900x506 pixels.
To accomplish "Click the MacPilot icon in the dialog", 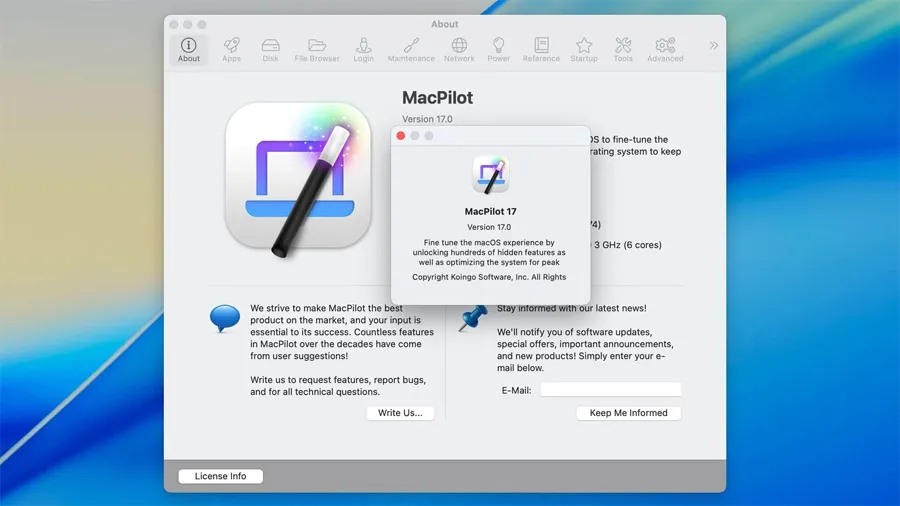I will [490, 175].
